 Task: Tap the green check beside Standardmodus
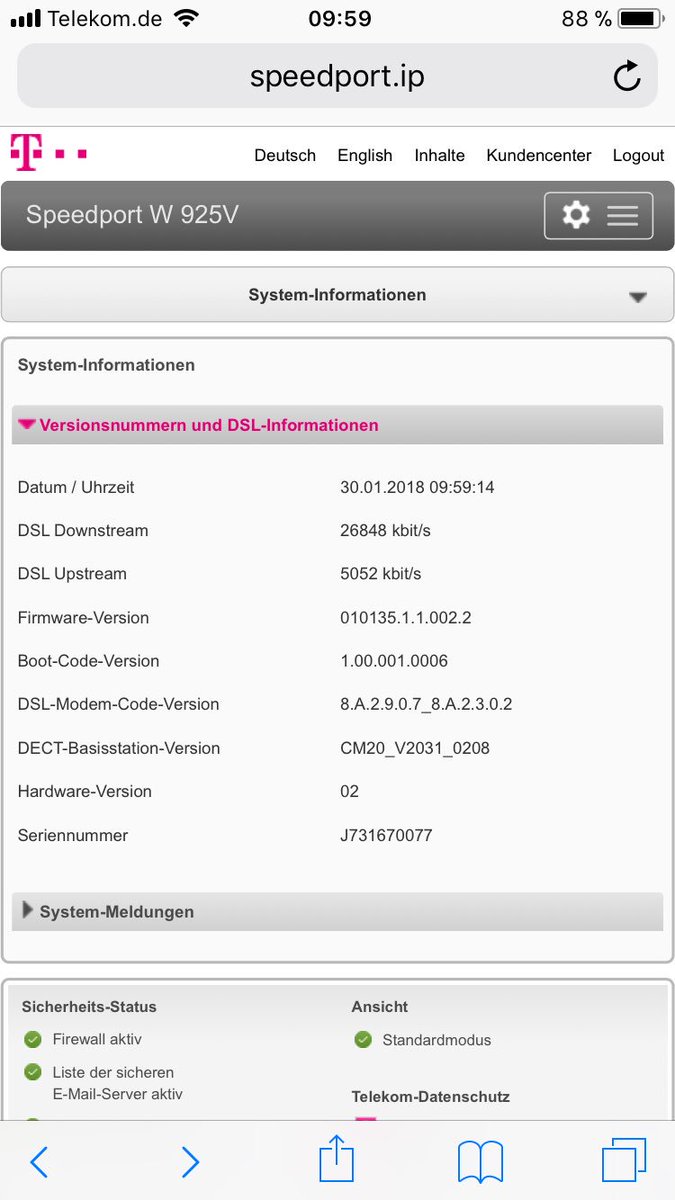click(x=363, y=1040)
